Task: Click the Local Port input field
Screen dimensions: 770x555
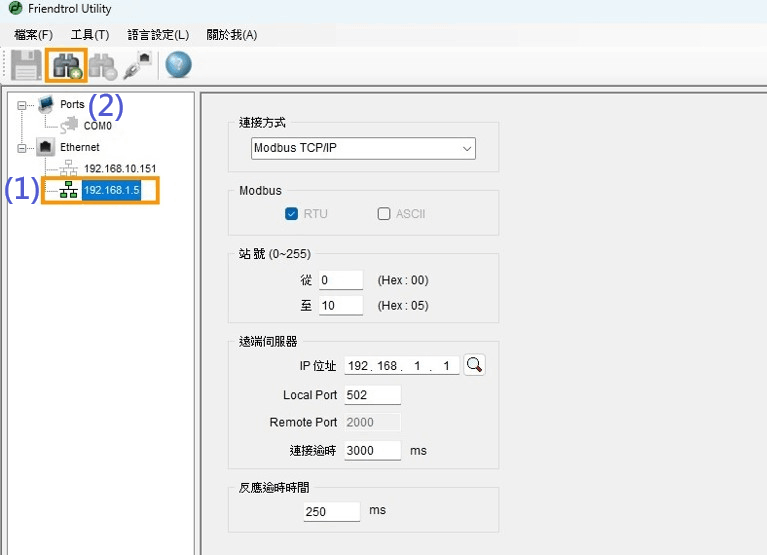Action: pos(372,395)
